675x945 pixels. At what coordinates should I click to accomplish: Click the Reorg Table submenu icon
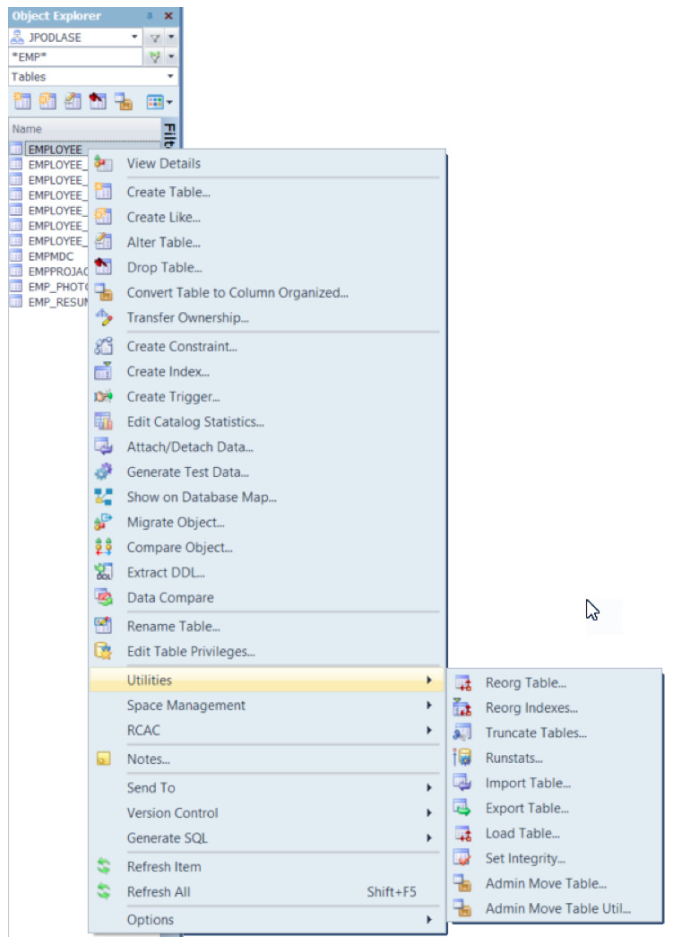click(x=462, y=683)
